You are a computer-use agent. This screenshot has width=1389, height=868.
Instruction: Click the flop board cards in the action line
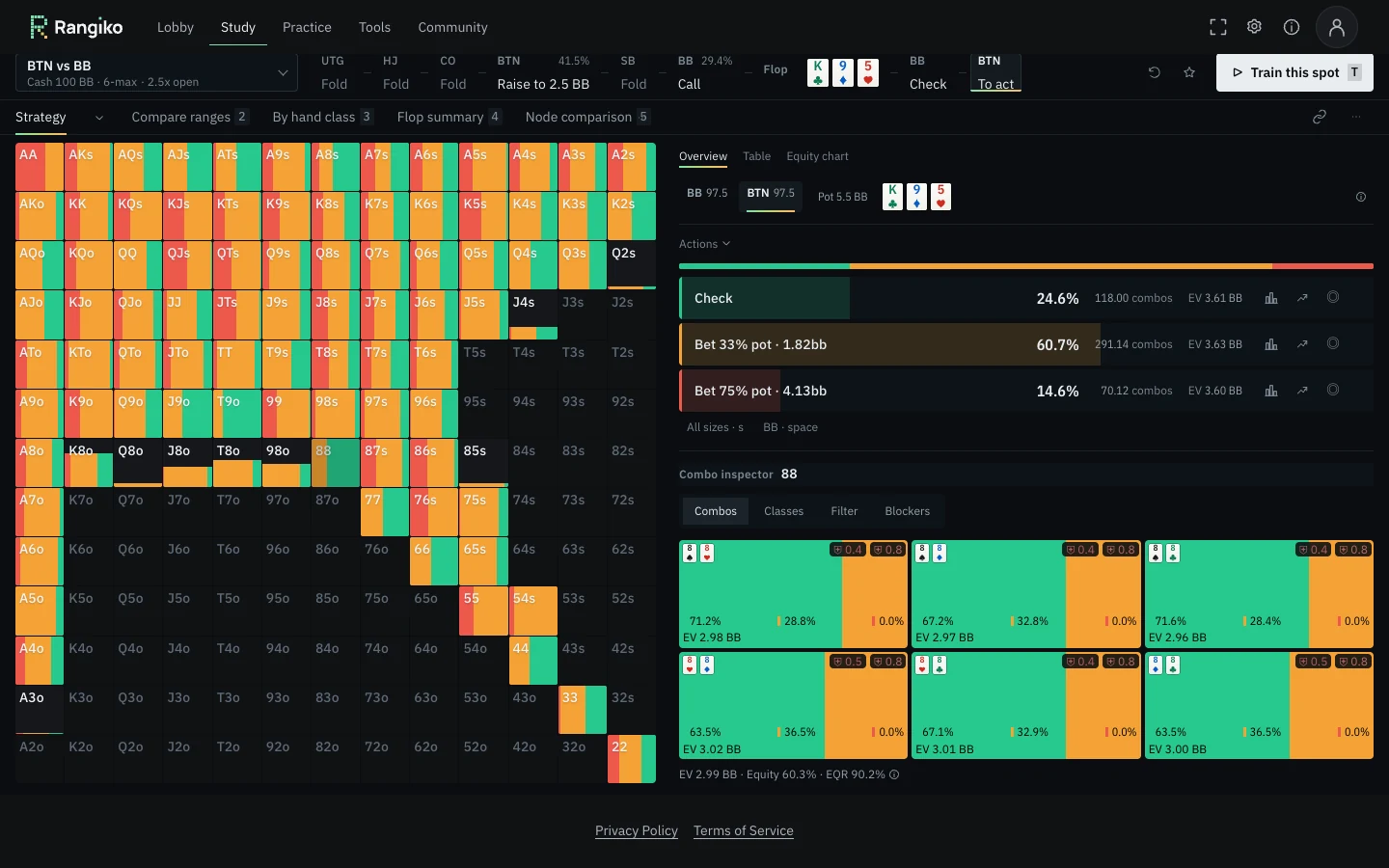pyautogui.click(x=843, y=72)
